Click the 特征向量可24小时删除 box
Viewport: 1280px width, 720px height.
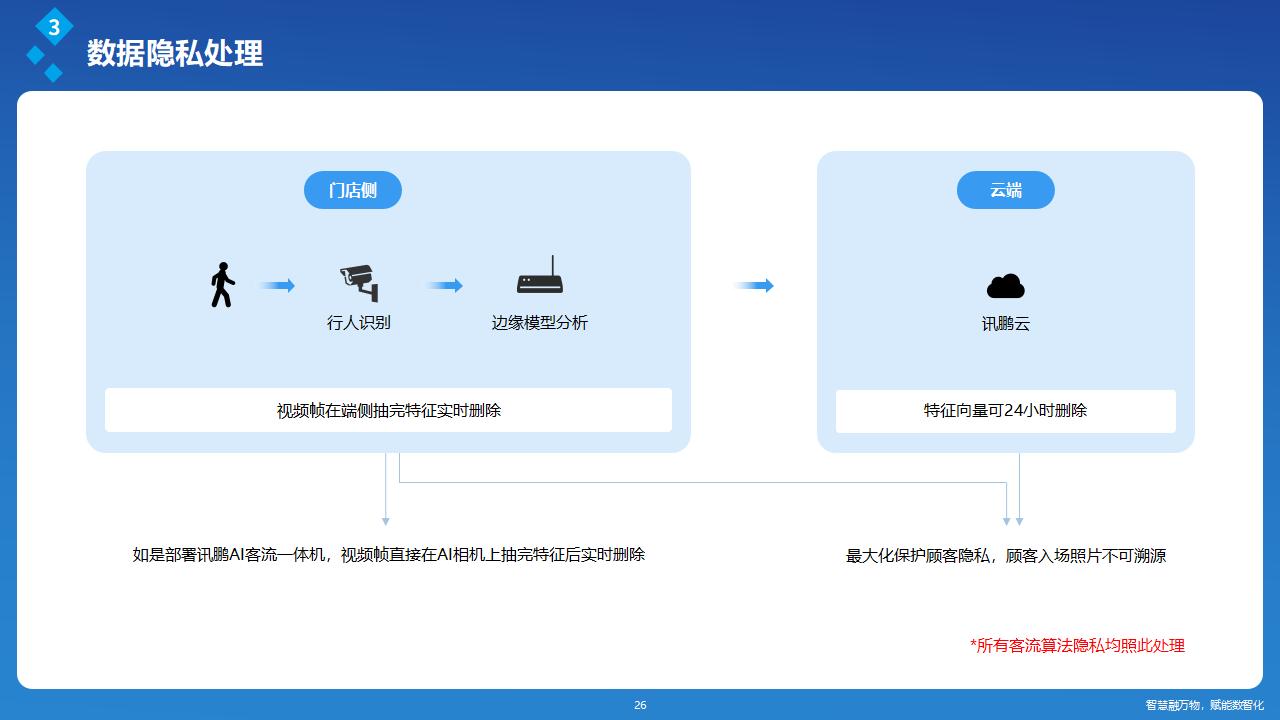(x=1006, y=410)
